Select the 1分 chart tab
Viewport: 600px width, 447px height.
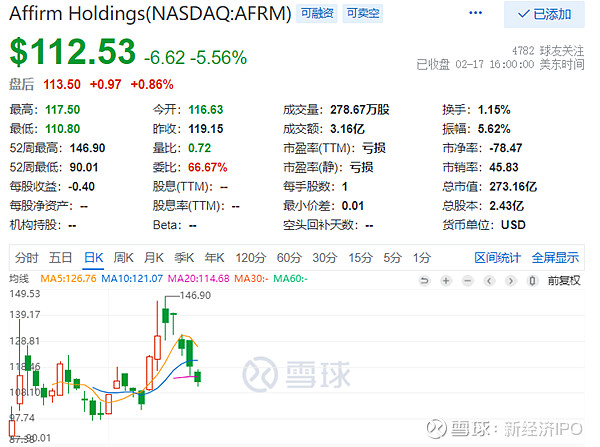[x=422, y=258]
